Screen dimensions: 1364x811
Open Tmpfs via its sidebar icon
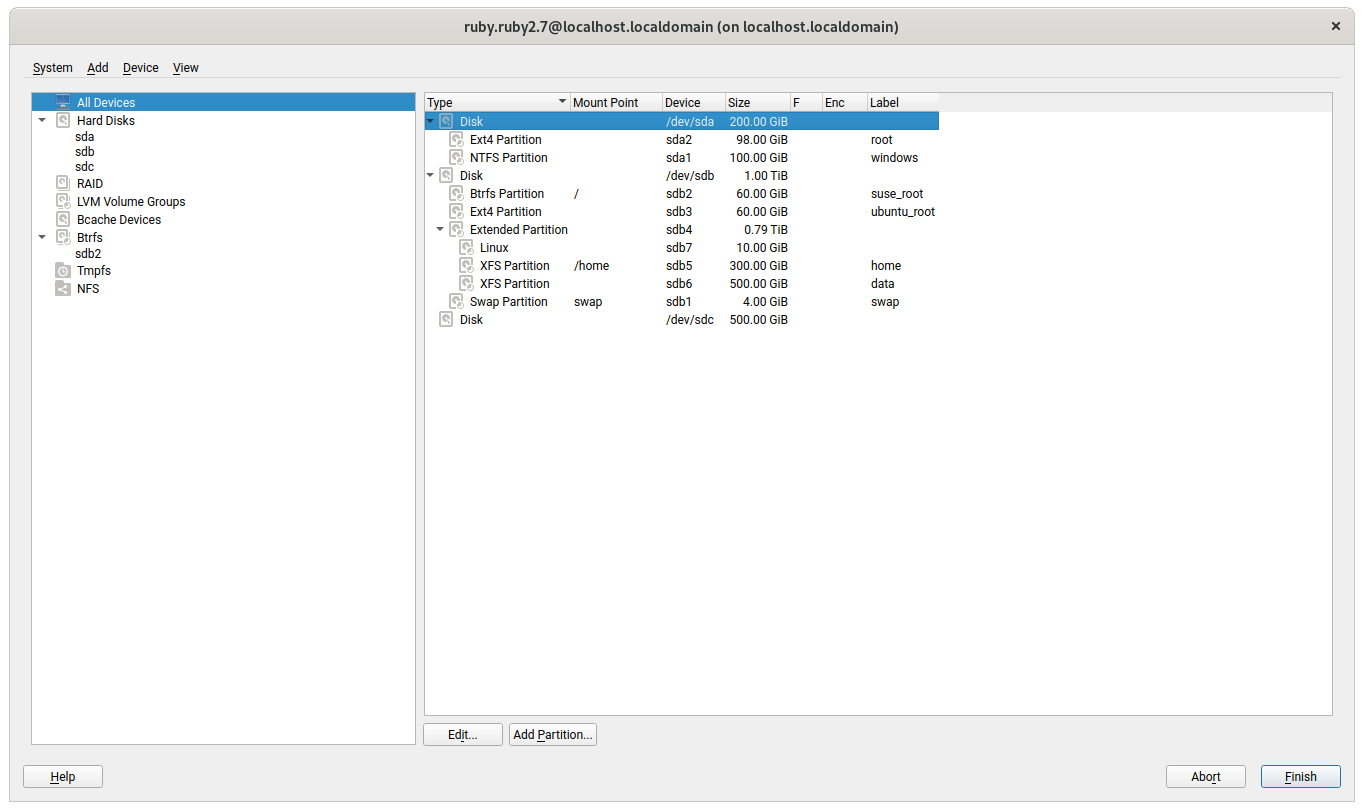(62, 270)
